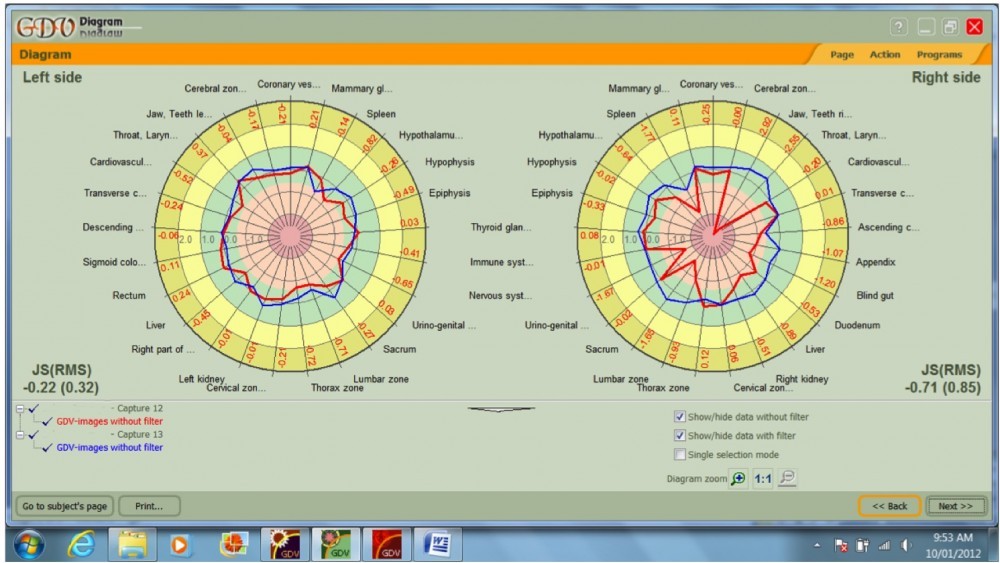
Task: Click the Blind gut label
Action: coord(875,295)
